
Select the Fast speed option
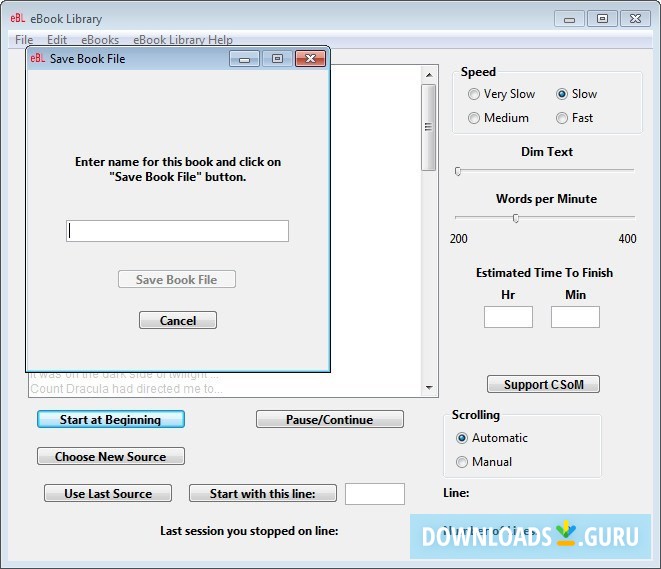(x=574, y=118)
